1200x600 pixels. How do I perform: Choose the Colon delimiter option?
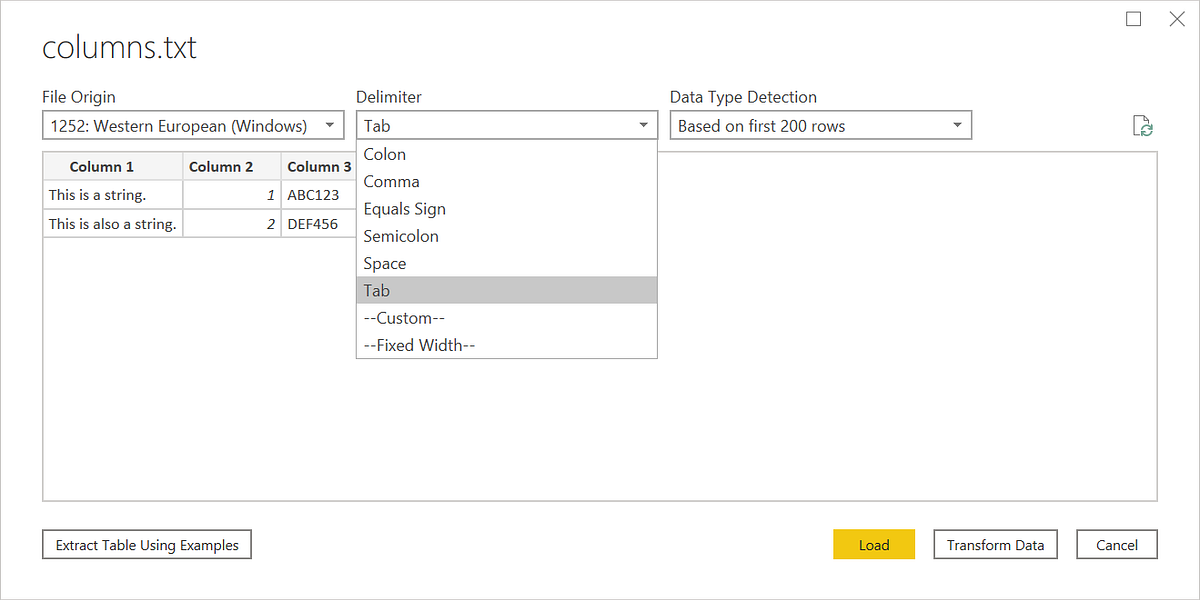(x=385, y=154)
